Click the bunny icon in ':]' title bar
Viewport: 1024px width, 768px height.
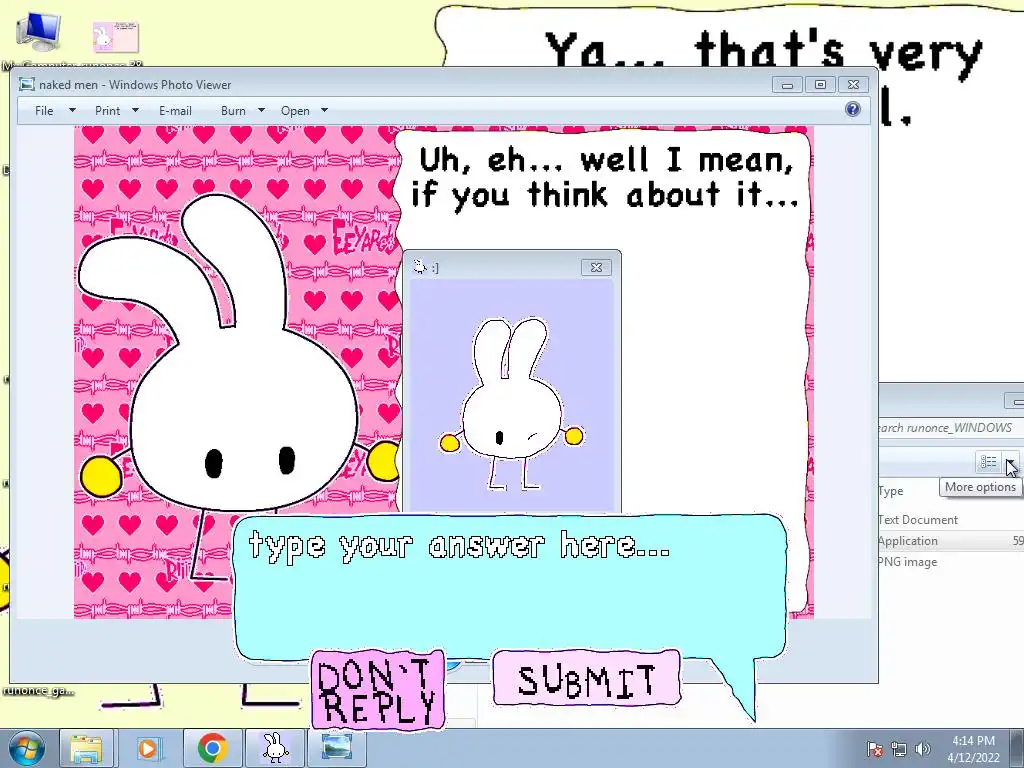tap(420, 266)
